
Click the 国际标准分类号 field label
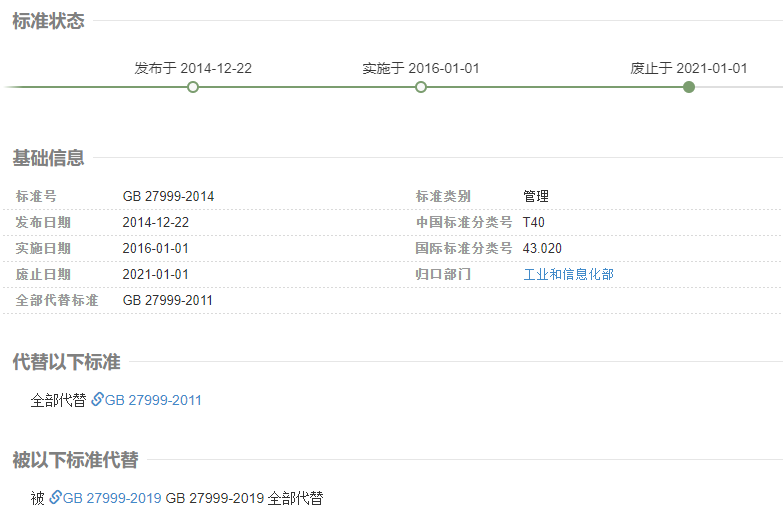pos(464,248)
